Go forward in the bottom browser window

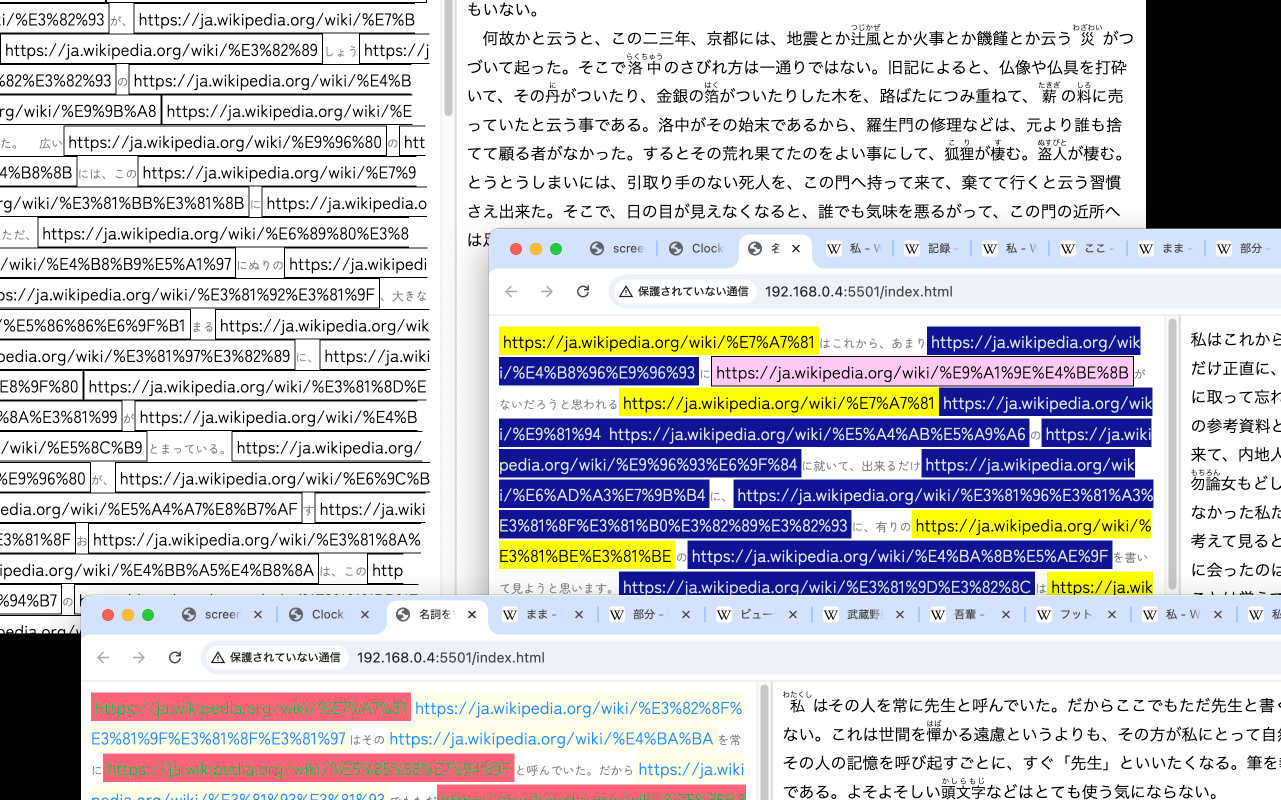pos(138,657)
